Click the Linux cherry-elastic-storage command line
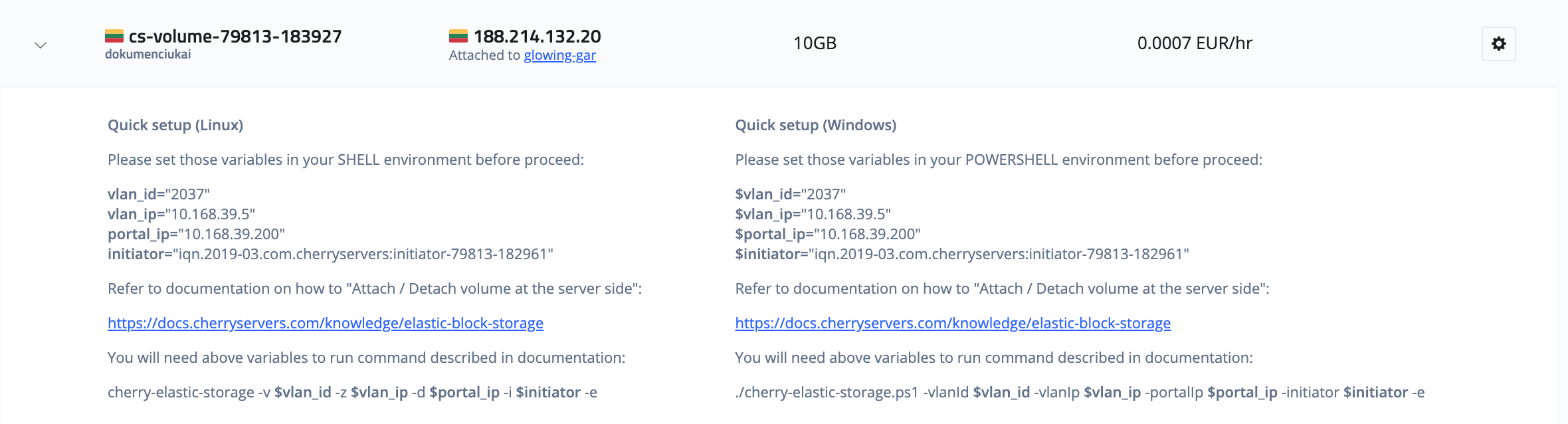Image resolution: width=1568 pixels, height=424 pixels. [x=352, y=392]
